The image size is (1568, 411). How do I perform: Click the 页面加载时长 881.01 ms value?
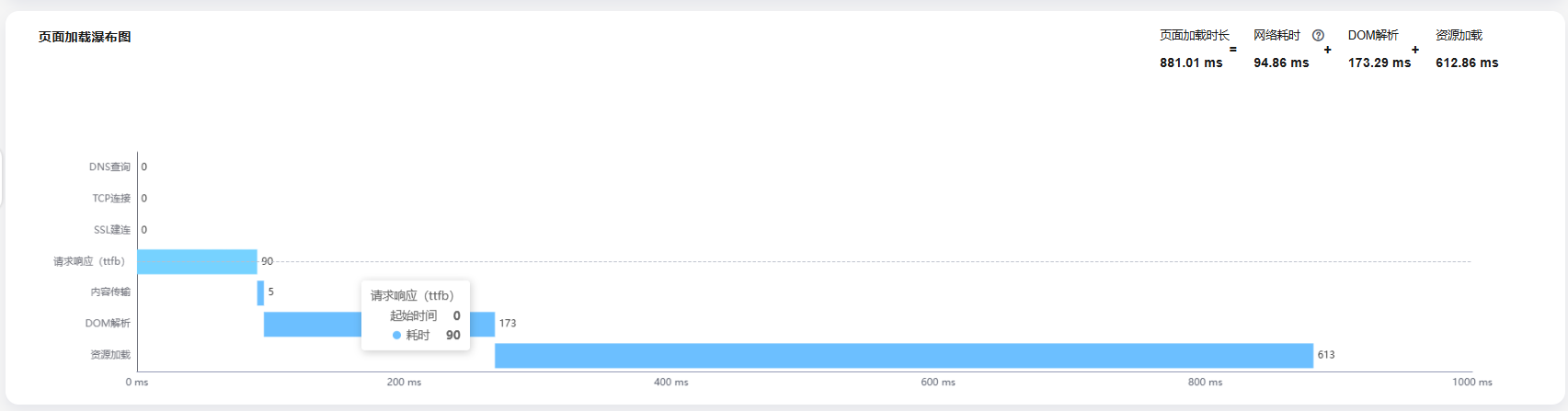tap(1191, 63)
